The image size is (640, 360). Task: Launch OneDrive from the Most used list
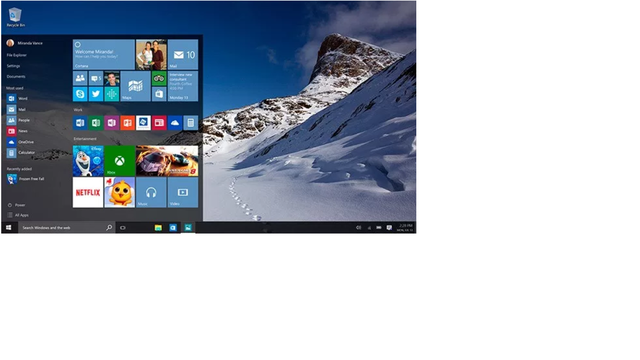click(x=20, y=142)
